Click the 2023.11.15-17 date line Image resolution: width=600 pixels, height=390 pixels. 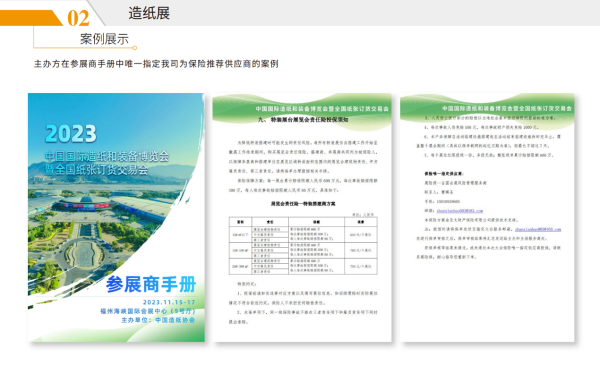pyautogui.click(x=169, y=302)
